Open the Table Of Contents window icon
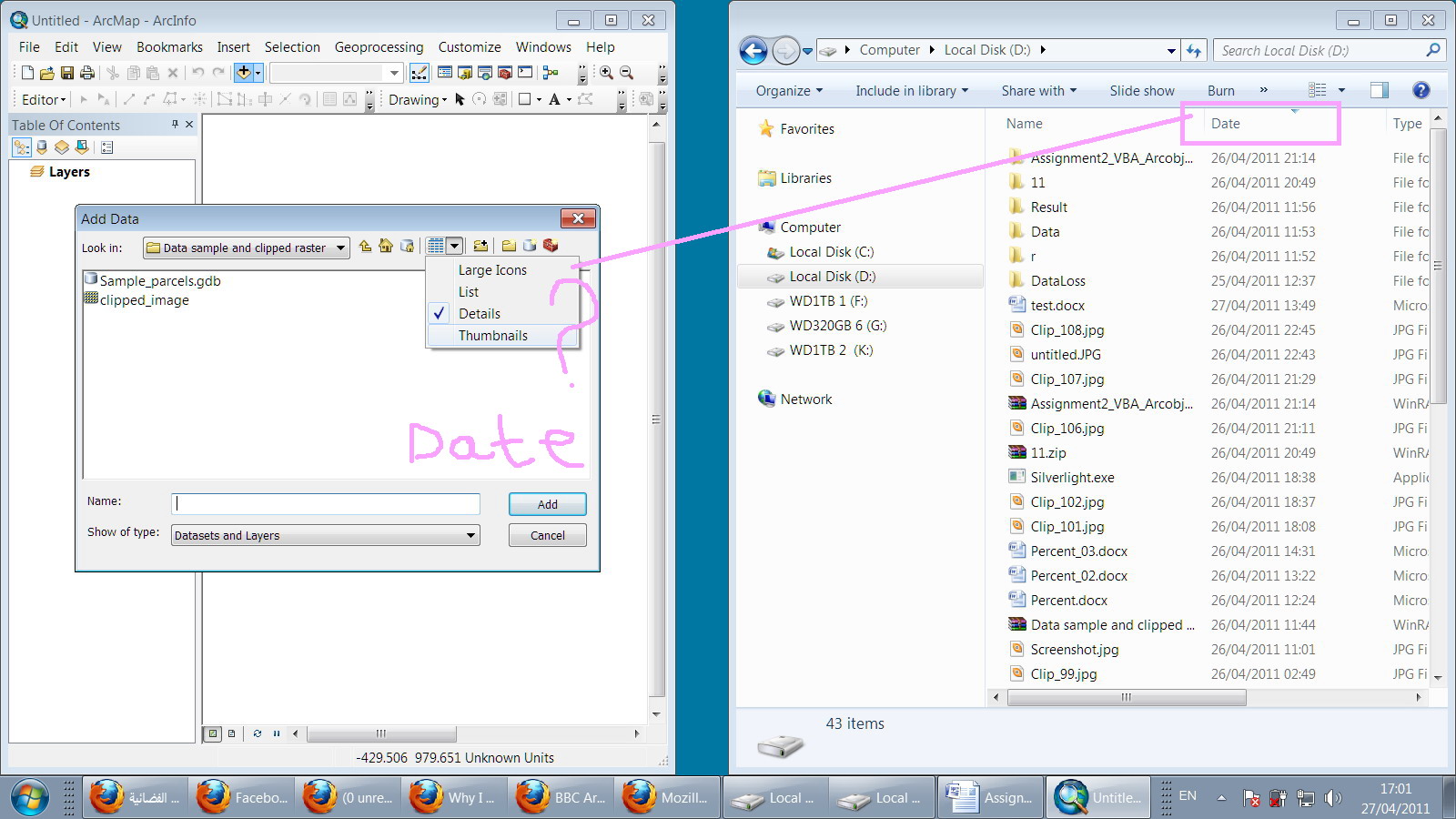Screen dimensions: 1456x819 (x=445, y=73)
